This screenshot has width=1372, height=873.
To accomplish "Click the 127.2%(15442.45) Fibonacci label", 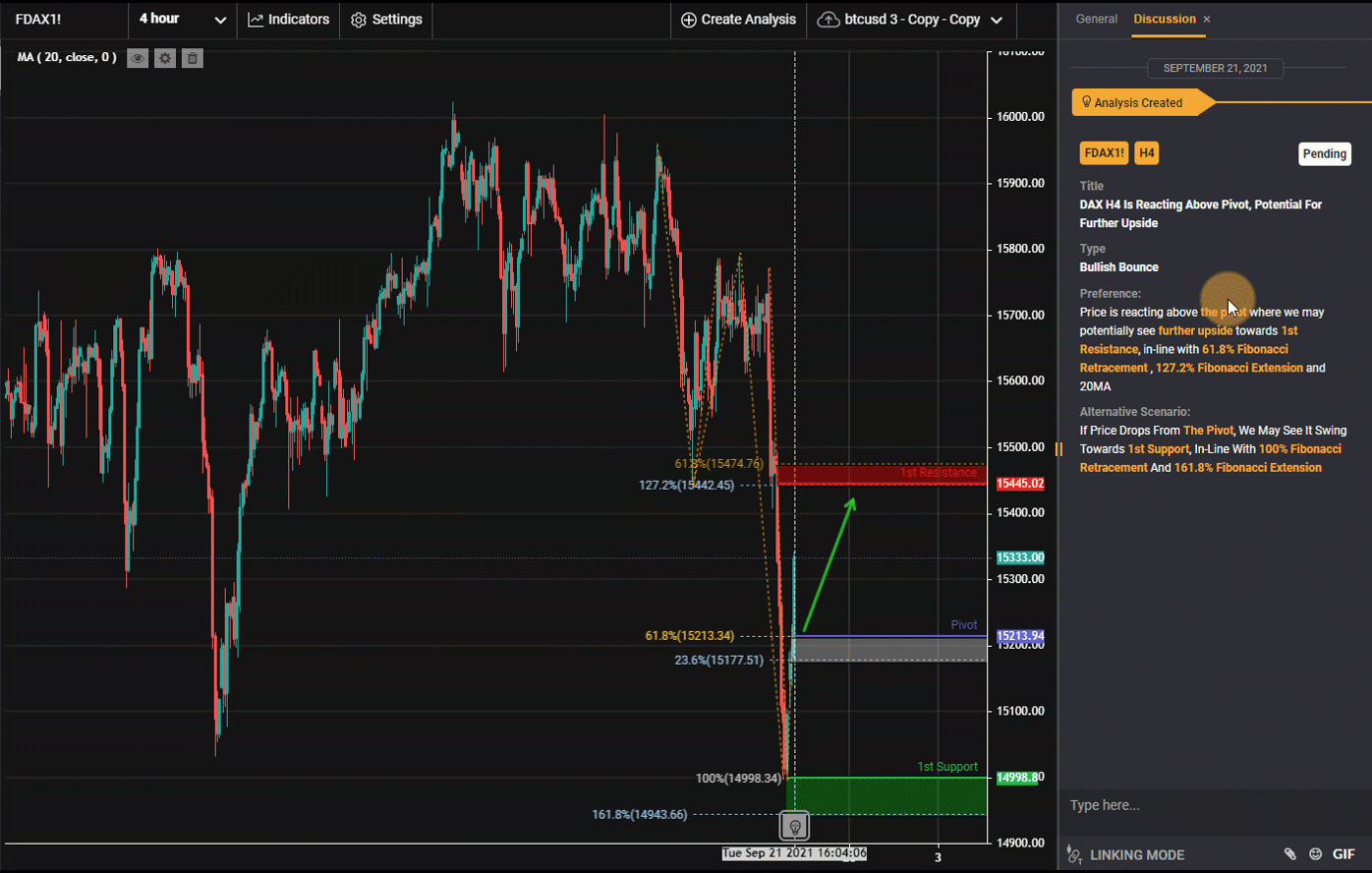I will (687, 485).
